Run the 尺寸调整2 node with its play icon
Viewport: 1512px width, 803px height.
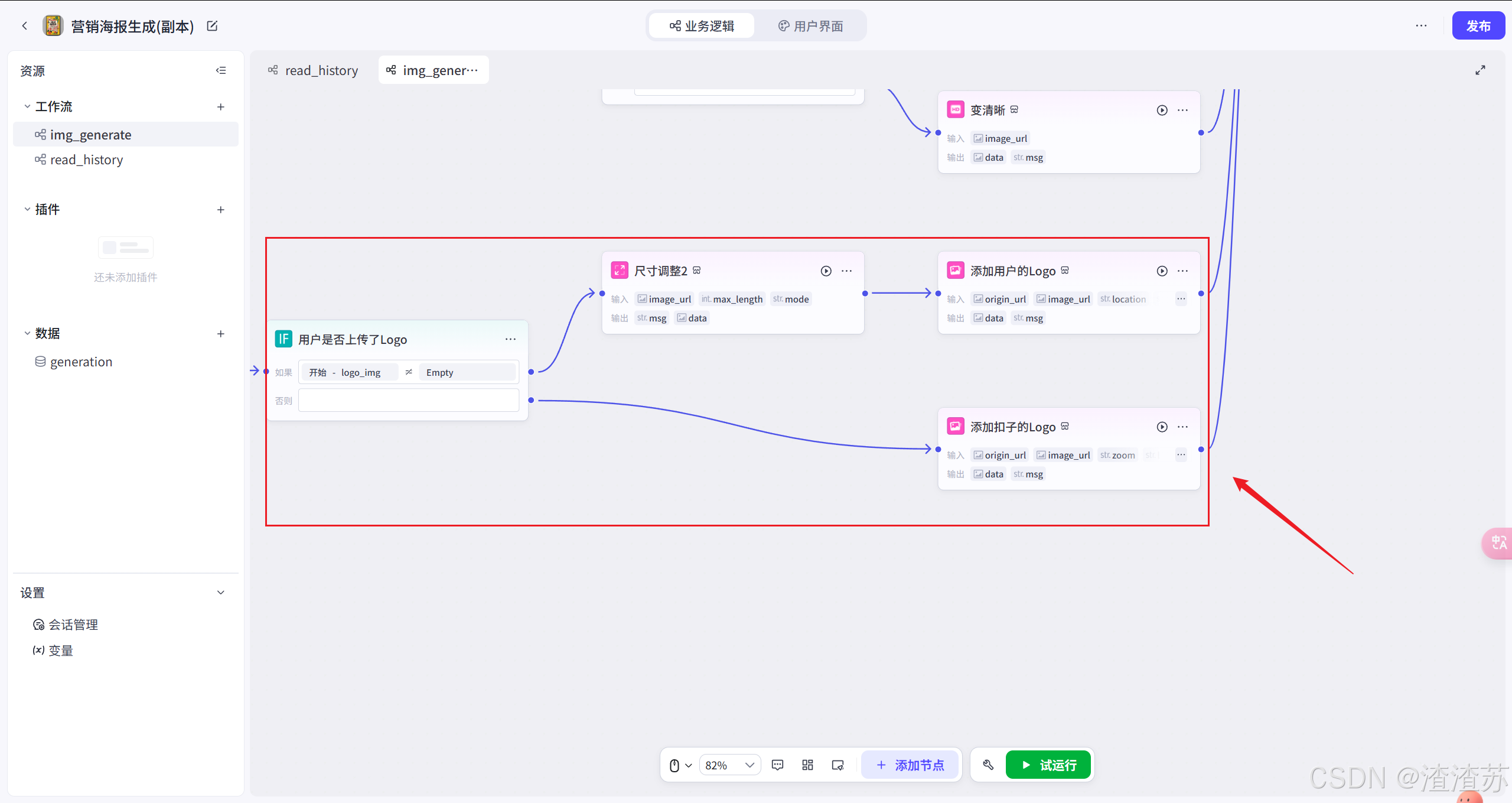coord(826,271)
